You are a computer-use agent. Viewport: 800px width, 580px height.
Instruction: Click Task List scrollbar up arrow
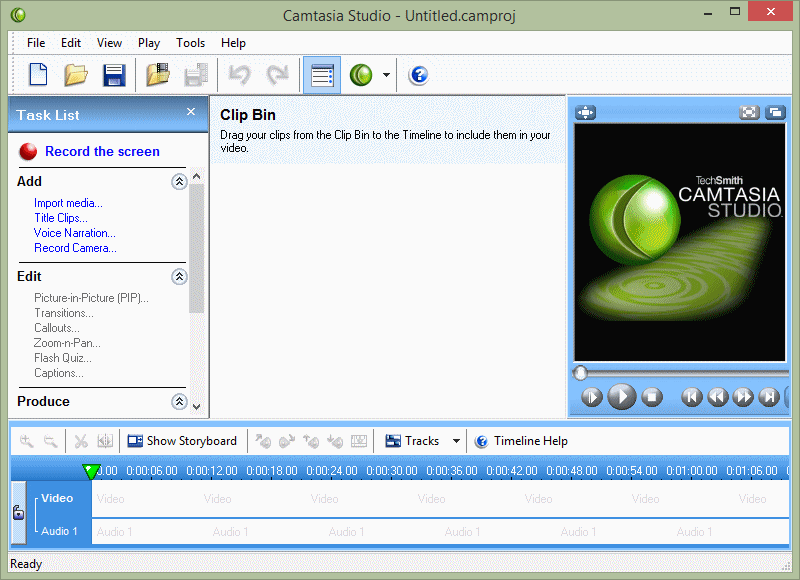point(196,176)
